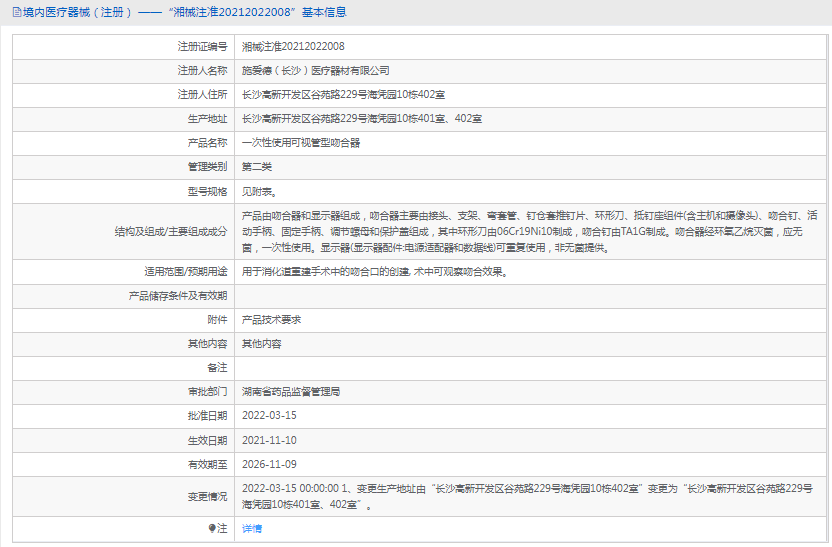Select management class 第二类
The width and height of the screenshot is (832, 547).
point(257,167)
